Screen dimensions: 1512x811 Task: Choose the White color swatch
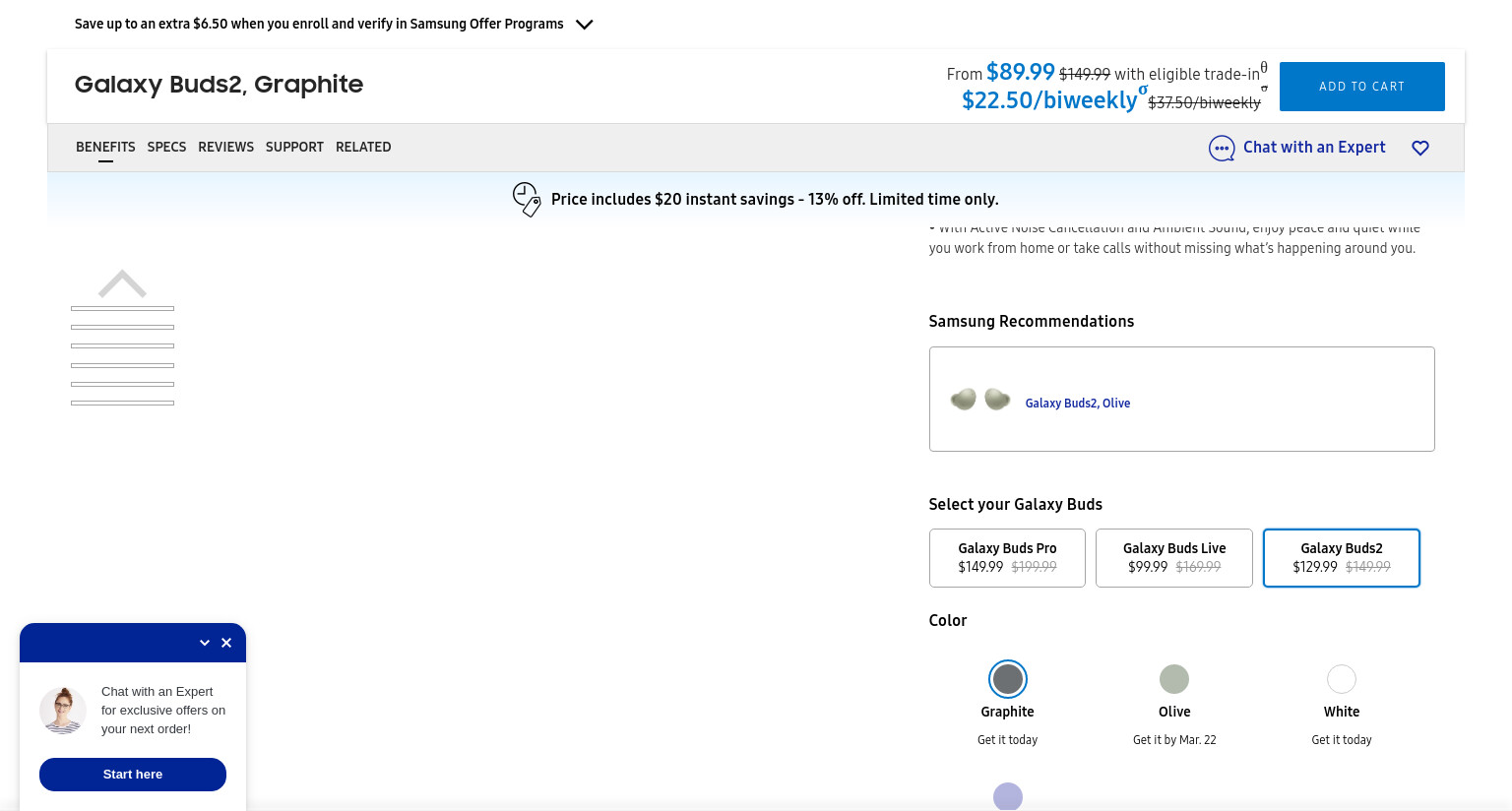[1342, 679]
